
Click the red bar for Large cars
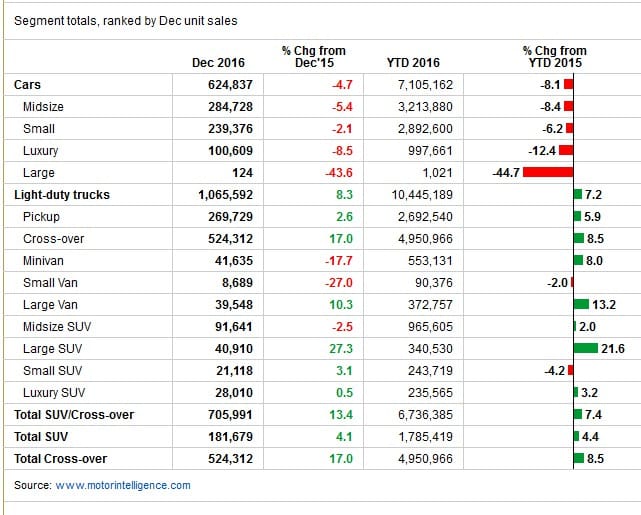point(548,172)
